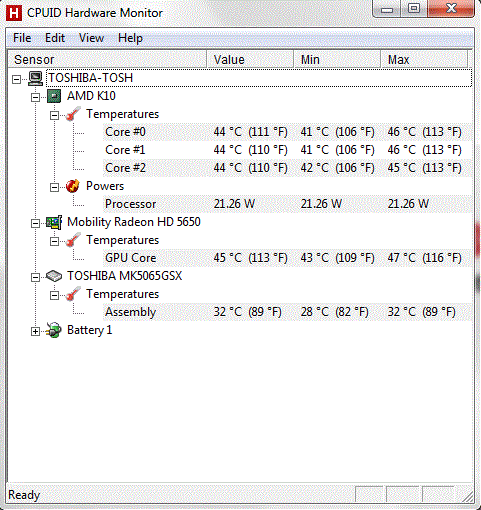Select the GPU Core row
The width and height of the screenshot is (481, 510).
coord(287,258)
